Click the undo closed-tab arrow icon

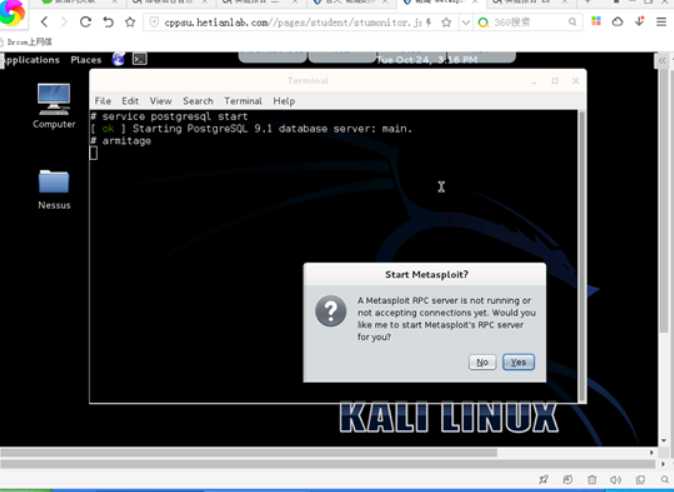coord(108,21)
